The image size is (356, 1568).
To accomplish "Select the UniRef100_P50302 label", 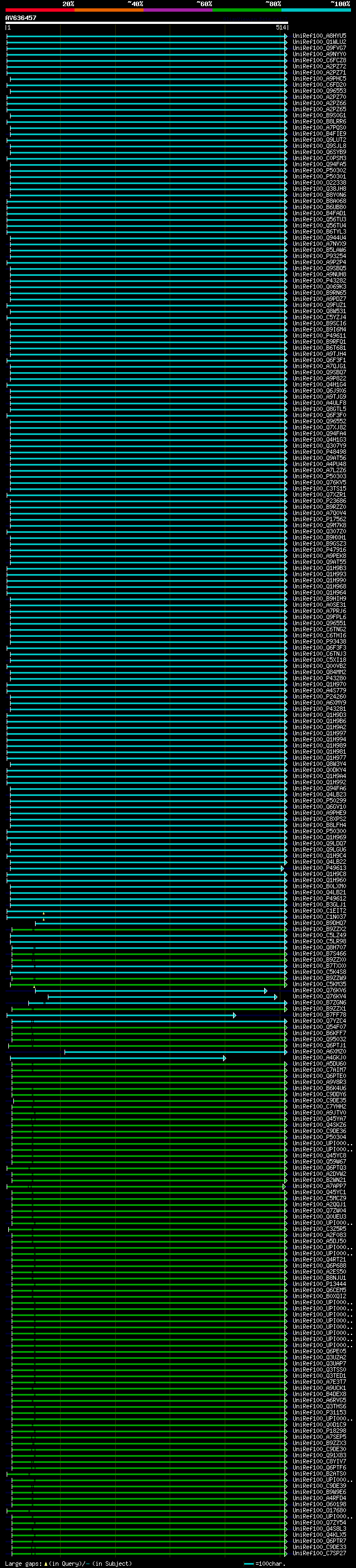I will [319, 170].
